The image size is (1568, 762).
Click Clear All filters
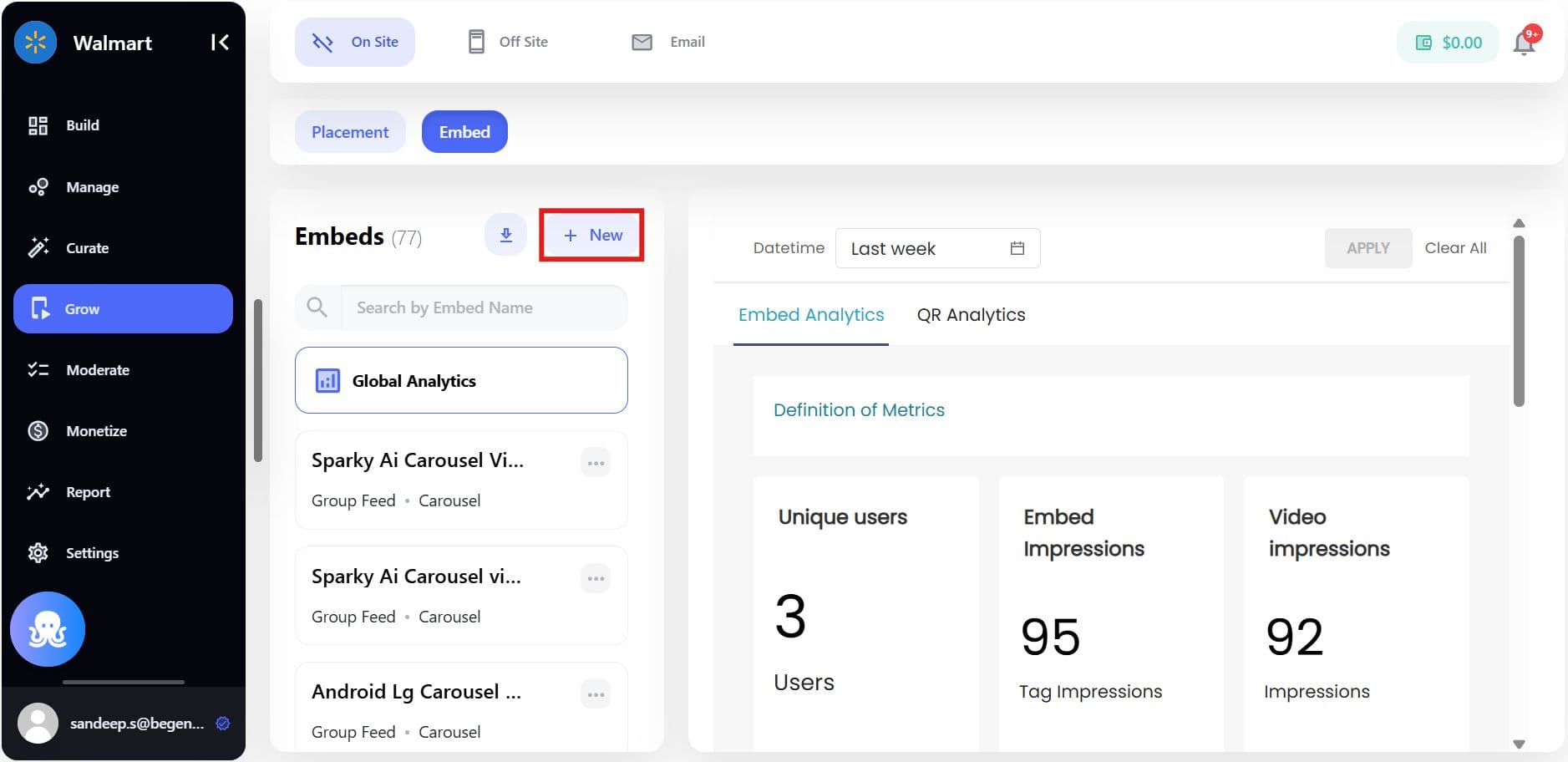pyautogui.click(x=1455, y=248)
